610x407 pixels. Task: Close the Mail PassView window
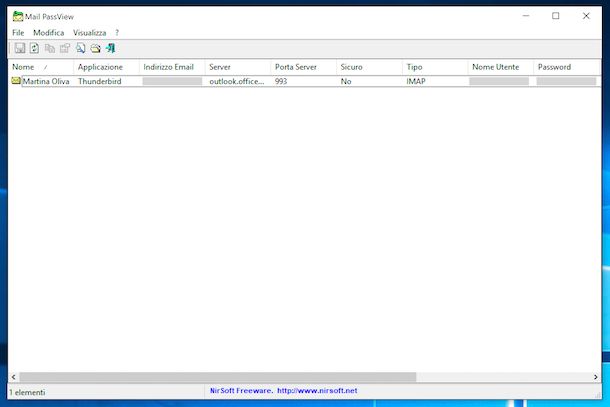pos(586,16)
